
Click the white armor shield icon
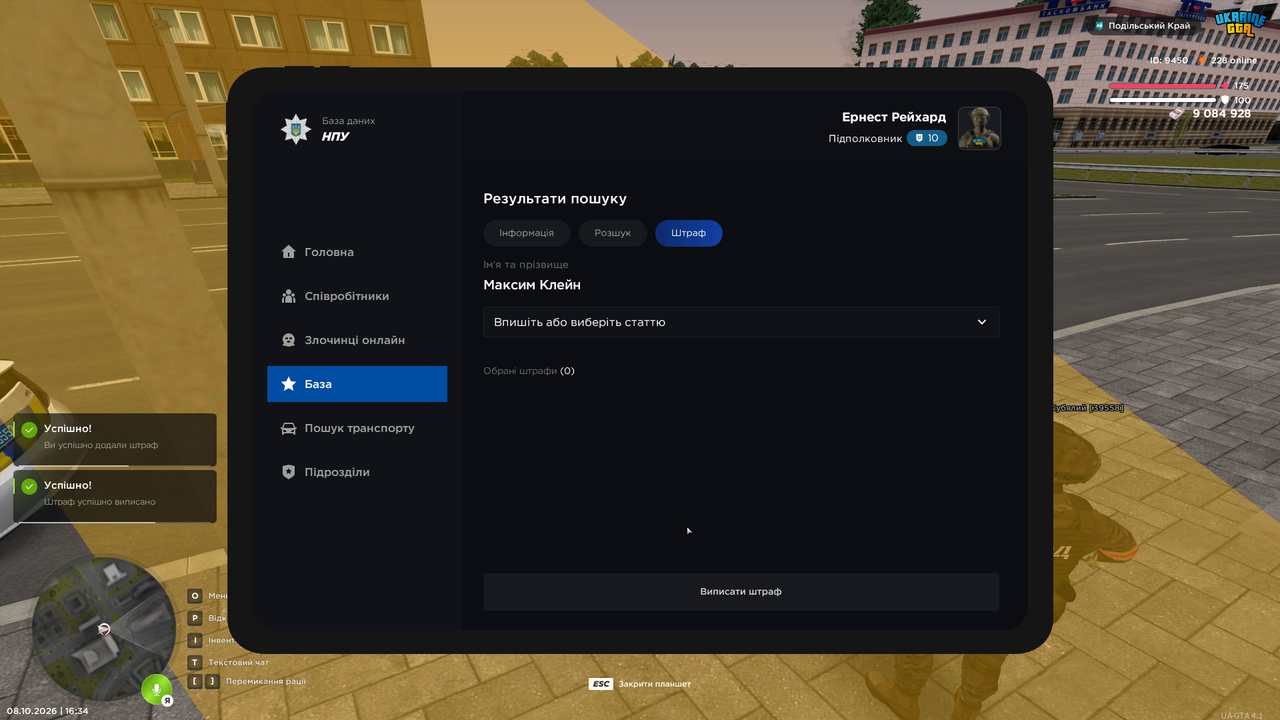1225,100
